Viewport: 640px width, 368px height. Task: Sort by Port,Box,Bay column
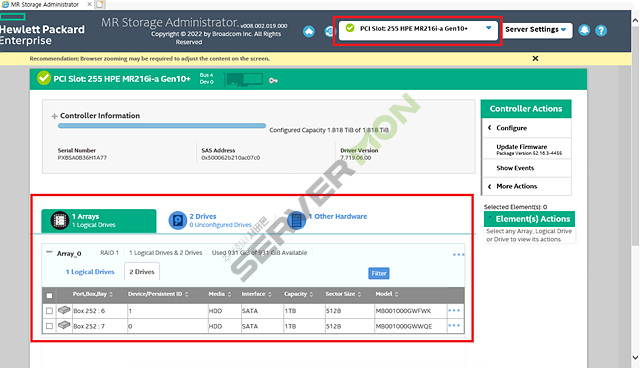[x=93, y=294]
